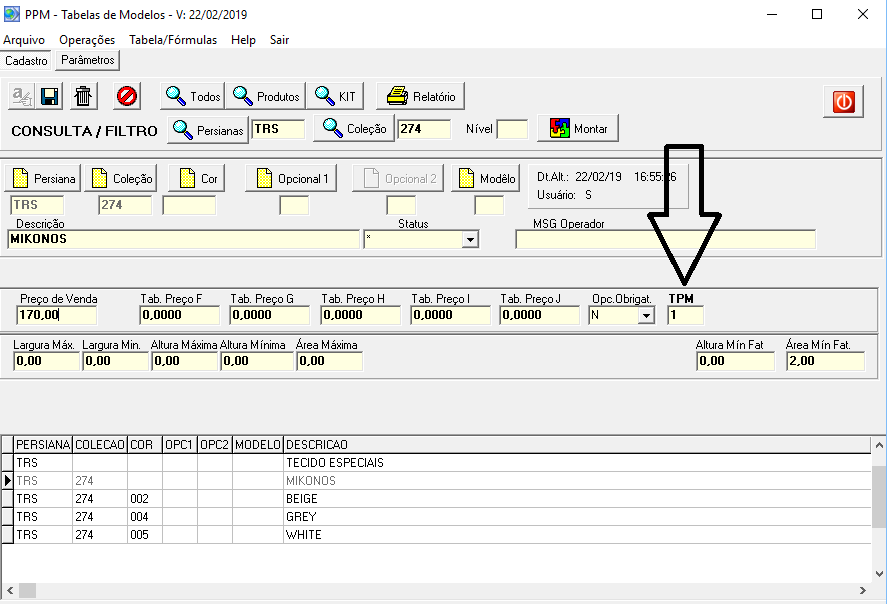Create new Opcional 1 record

[x=291, y=178]
